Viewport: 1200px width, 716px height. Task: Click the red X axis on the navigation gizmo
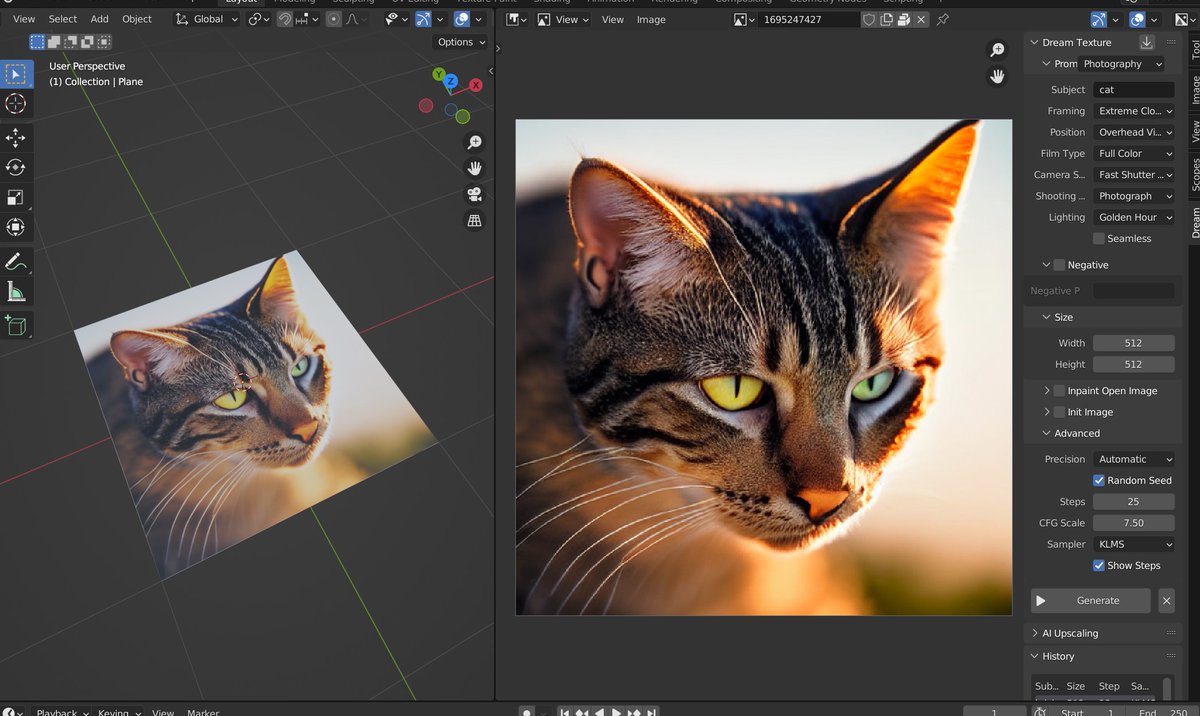(476, 85)
